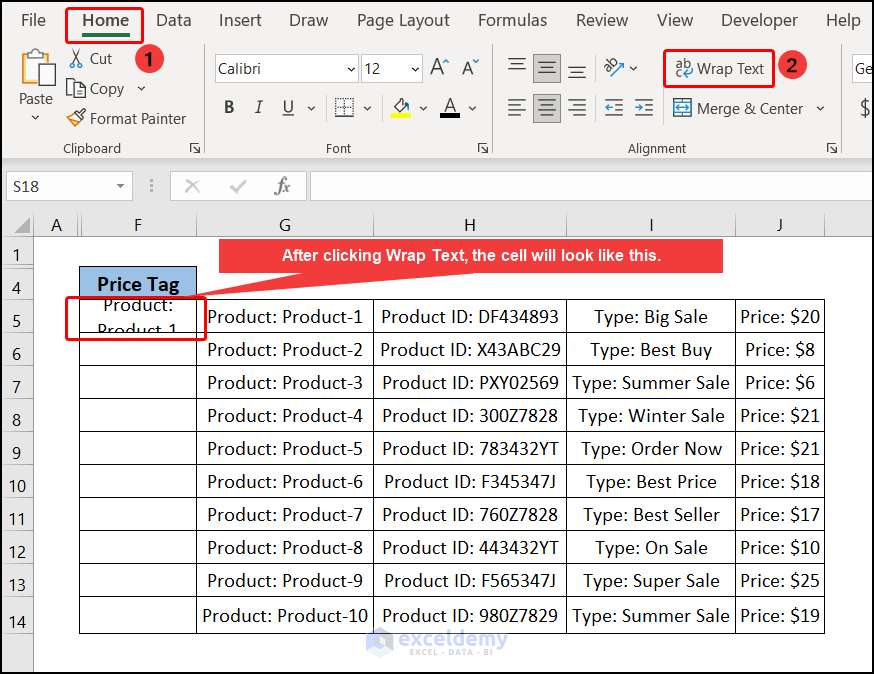
Task: Open the Formulas ribbon tab
Action: click(512, 19)
